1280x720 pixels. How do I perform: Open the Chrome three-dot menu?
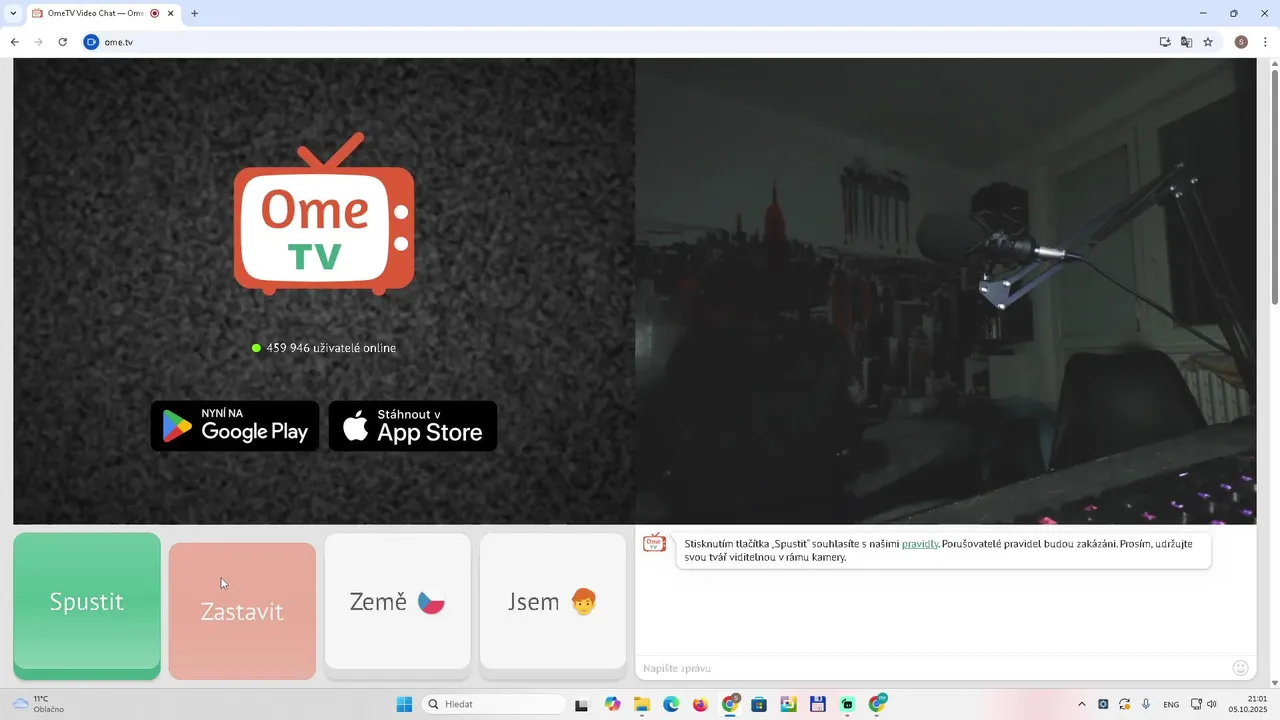(1265, 42)
